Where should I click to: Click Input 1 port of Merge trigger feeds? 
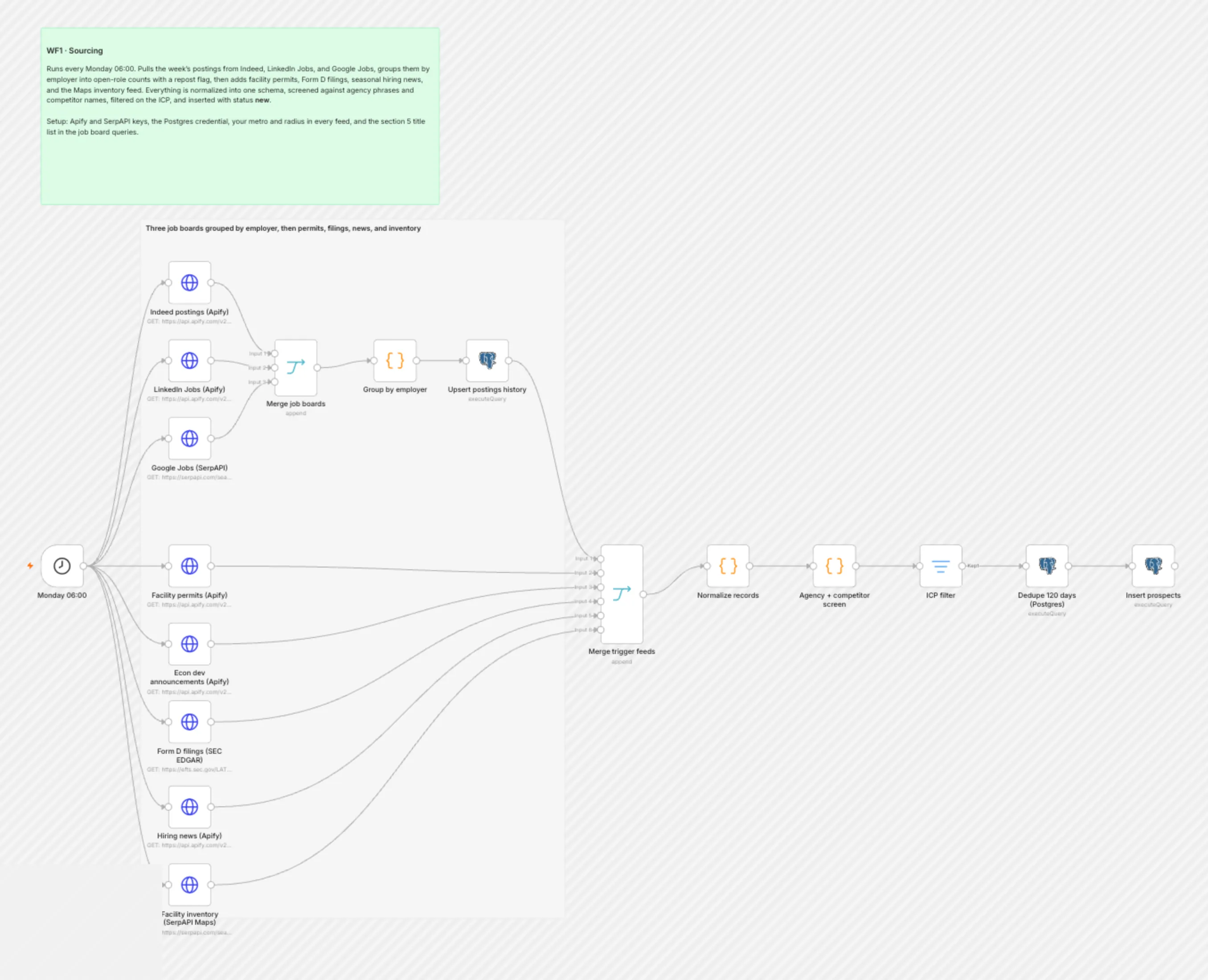pyautogui.click(x=601, y=559)
